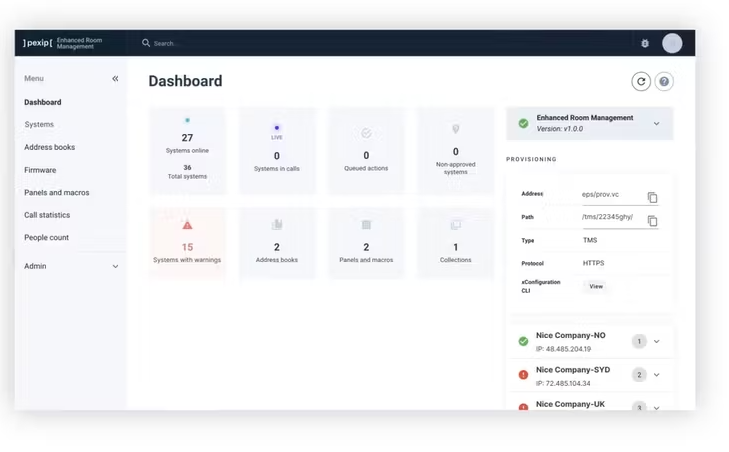Open Systems in the sidebar
The image size is (729, 452).
coord(39,125)
